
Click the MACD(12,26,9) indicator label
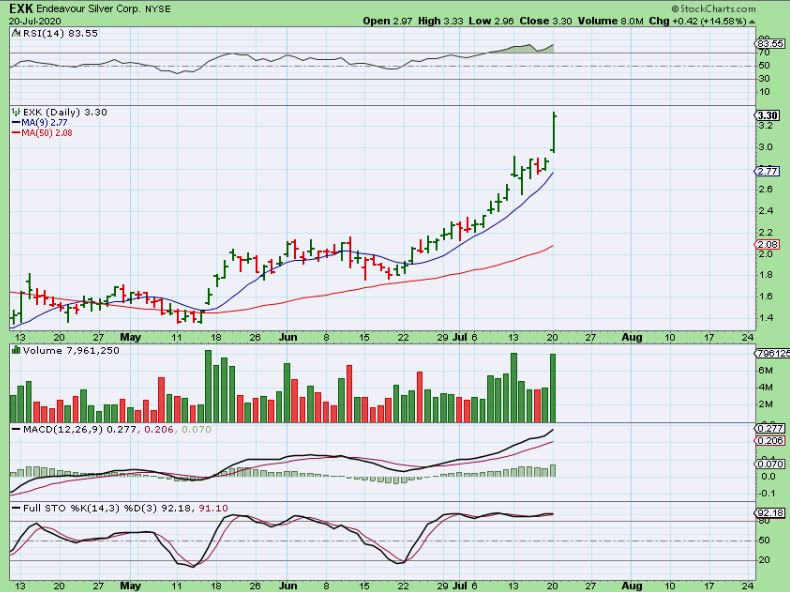(63, 429)
